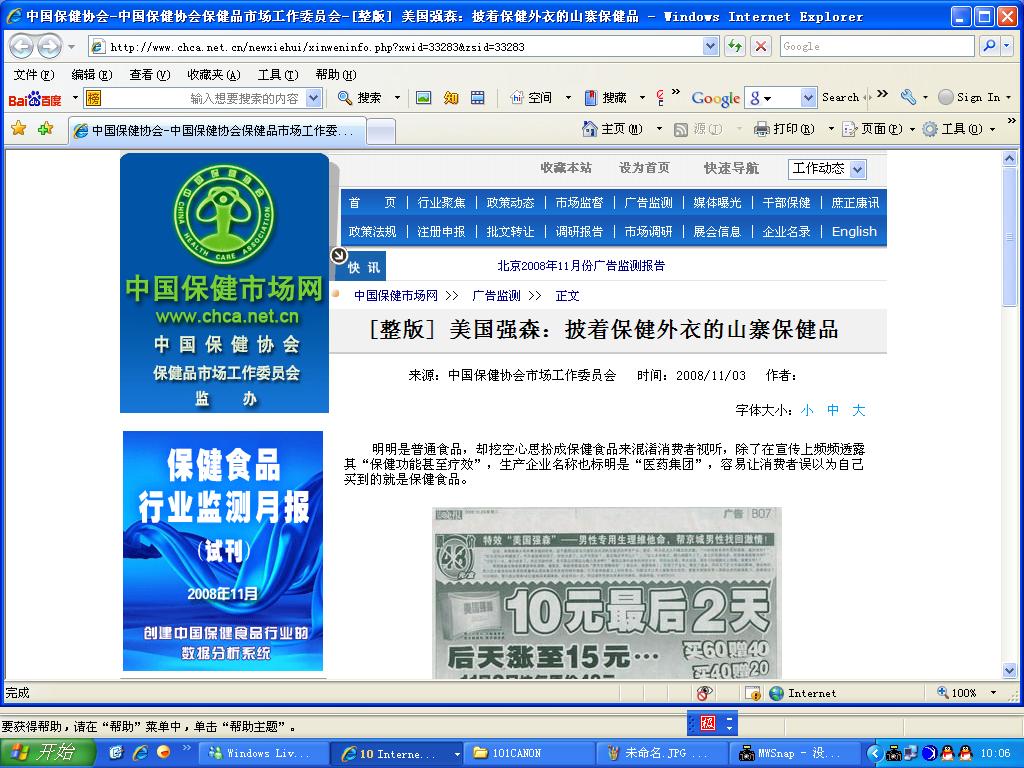Image resolution: width=1024 pixels, height=768 pixels.
Task: Click the Home (主页) toolbar icon
Action: (589, 129)
